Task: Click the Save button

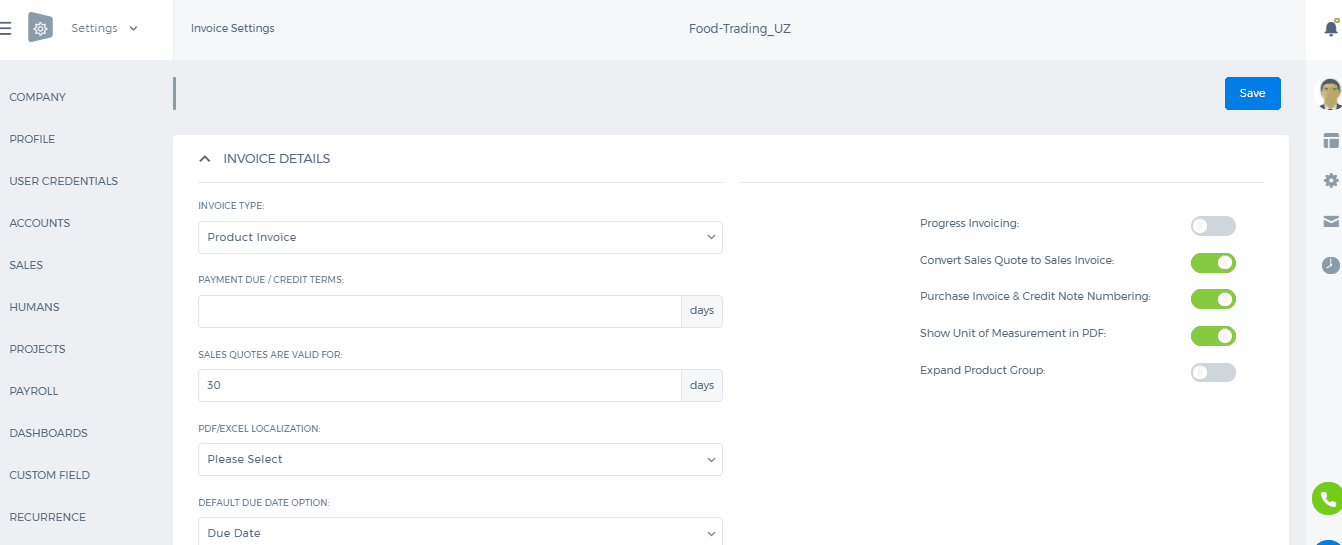Action: tap(1252, 93)
